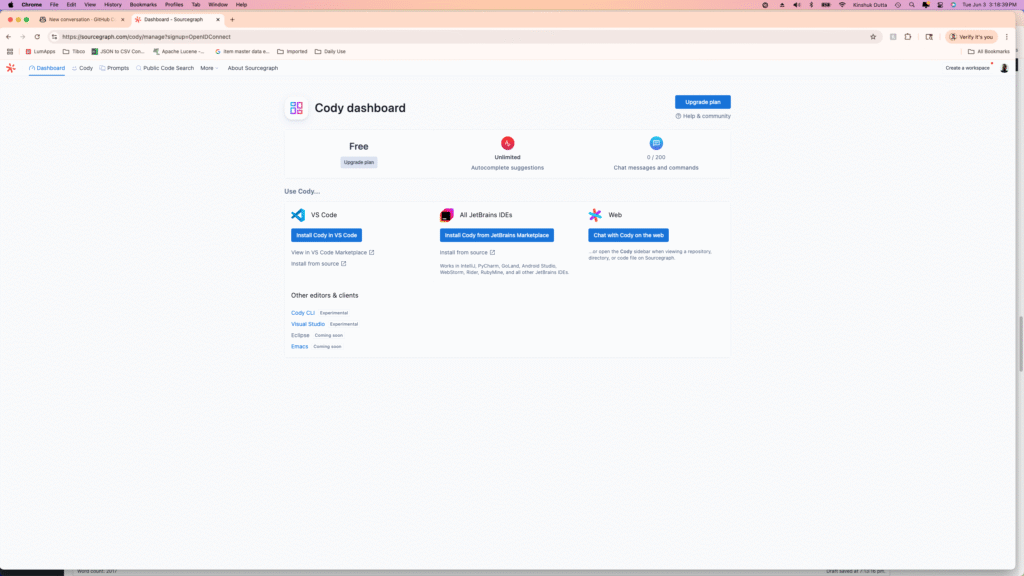Click the Sourcegraph logo in the navbar

[11, 68]
